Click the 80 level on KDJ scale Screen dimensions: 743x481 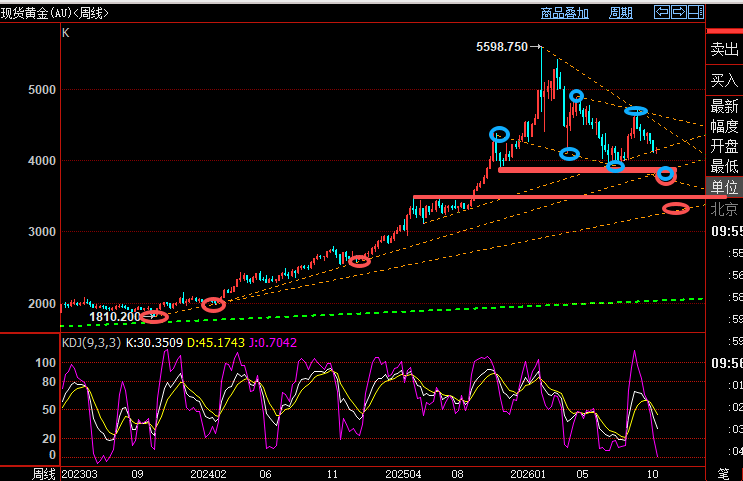[x=49, y=382]
